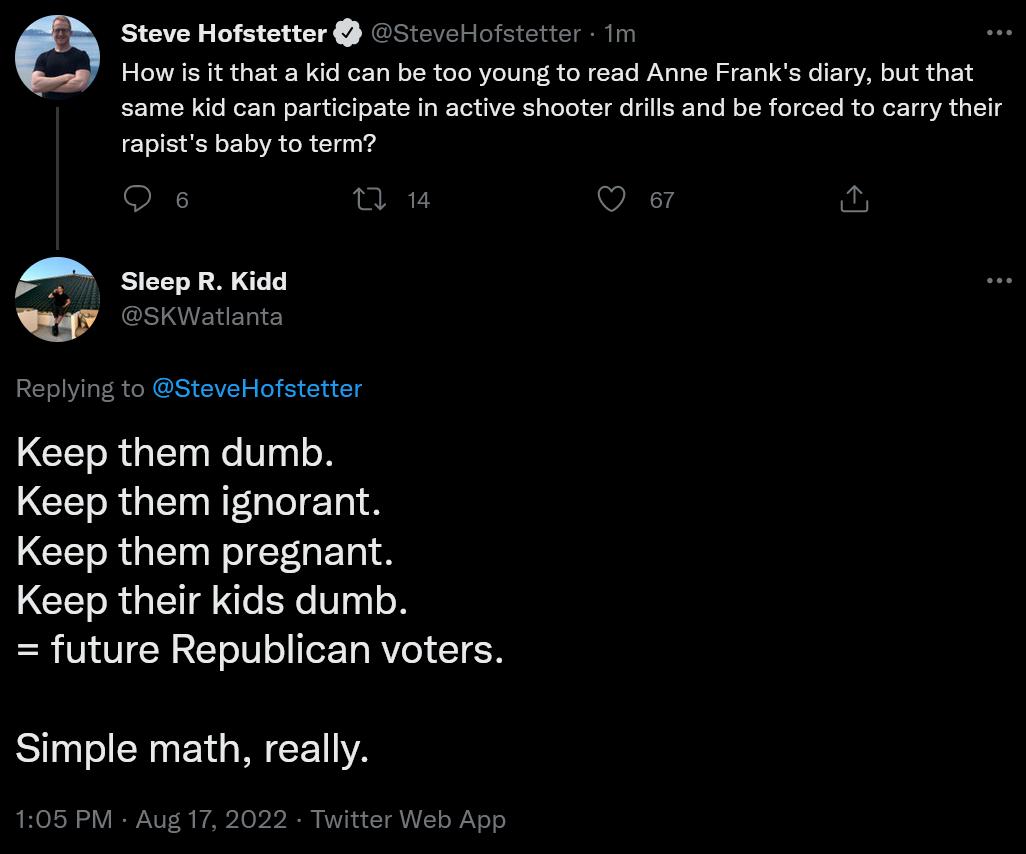Open the more options menu on Steve's tweet

pyautogui.click(x=998, y=30)
